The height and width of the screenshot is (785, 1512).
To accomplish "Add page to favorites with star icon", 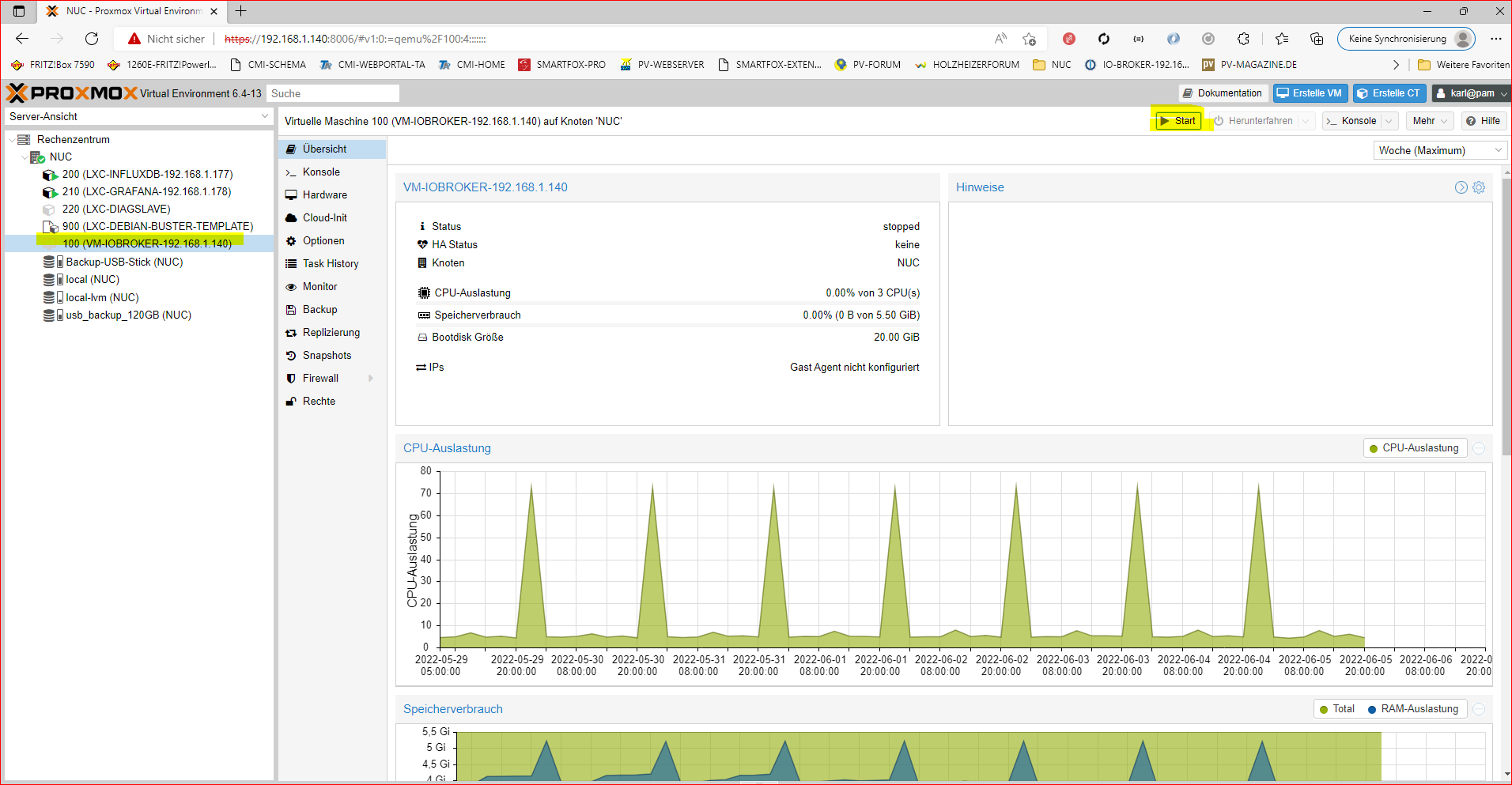I will click(1029, 39).
